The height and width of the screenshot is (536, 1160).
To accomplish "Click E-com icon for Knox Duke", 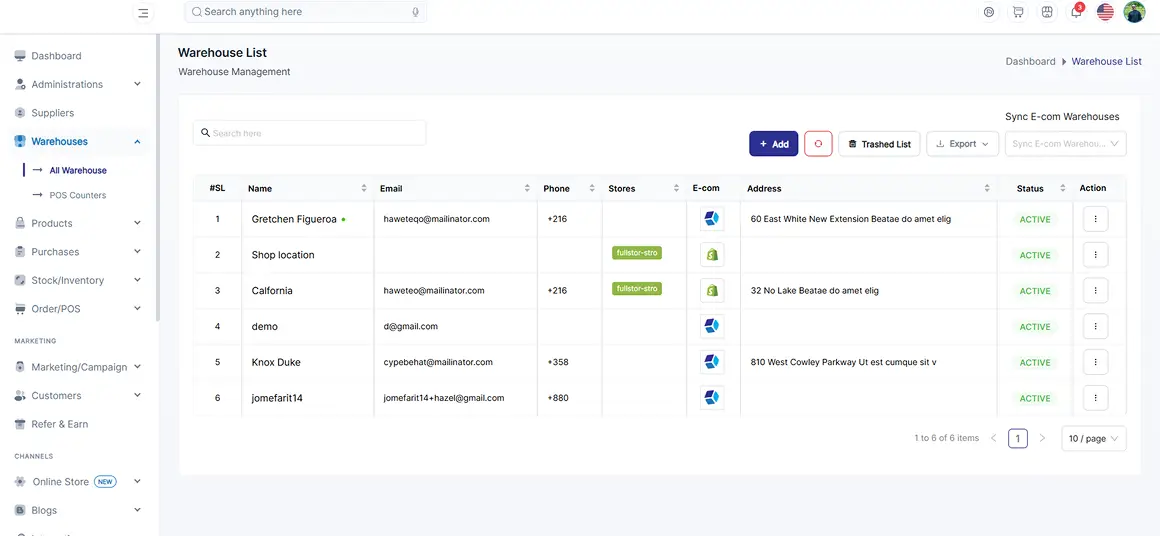I will [x=712, y=362].
